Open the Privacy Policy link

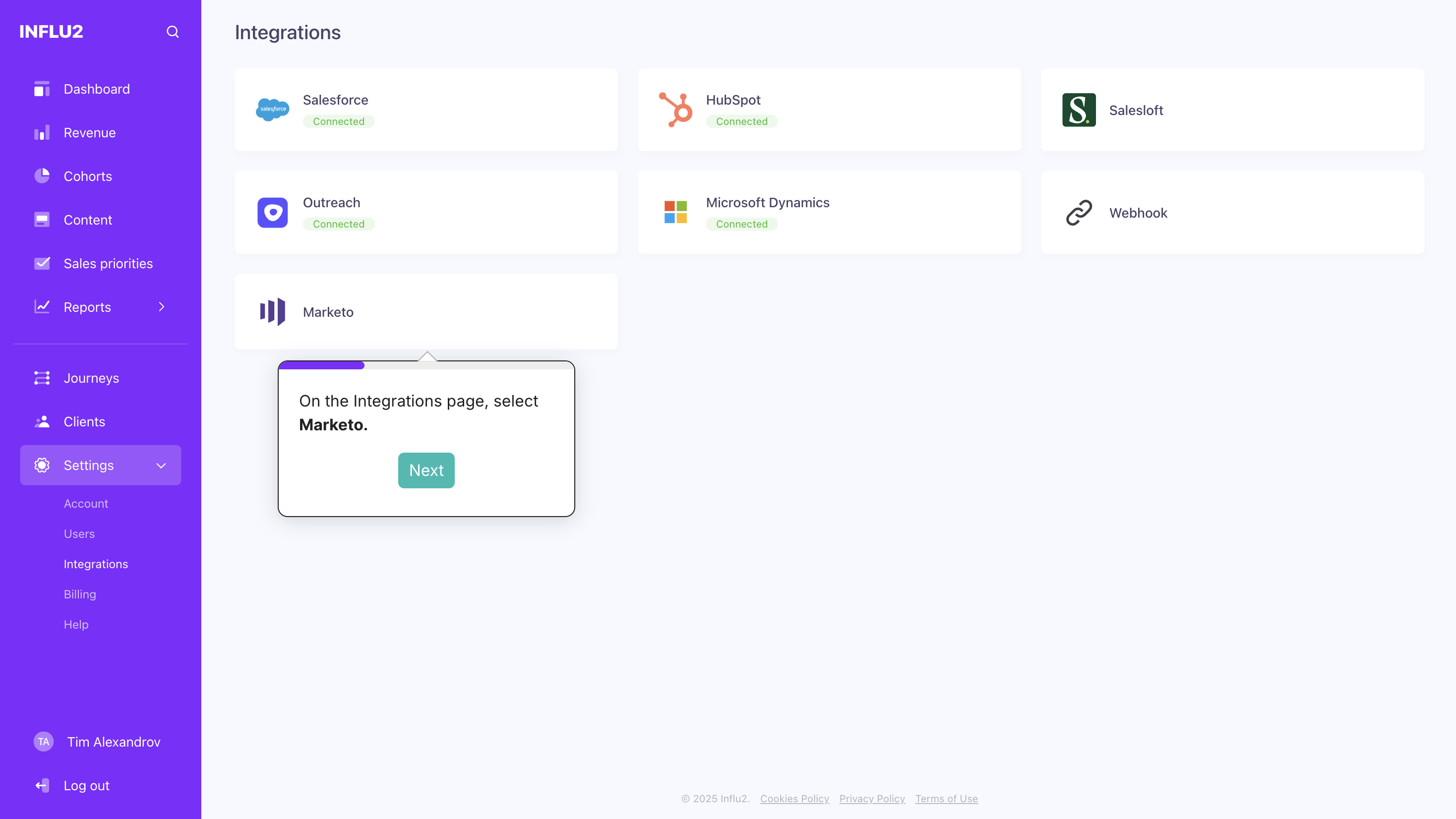coord(871,799)
